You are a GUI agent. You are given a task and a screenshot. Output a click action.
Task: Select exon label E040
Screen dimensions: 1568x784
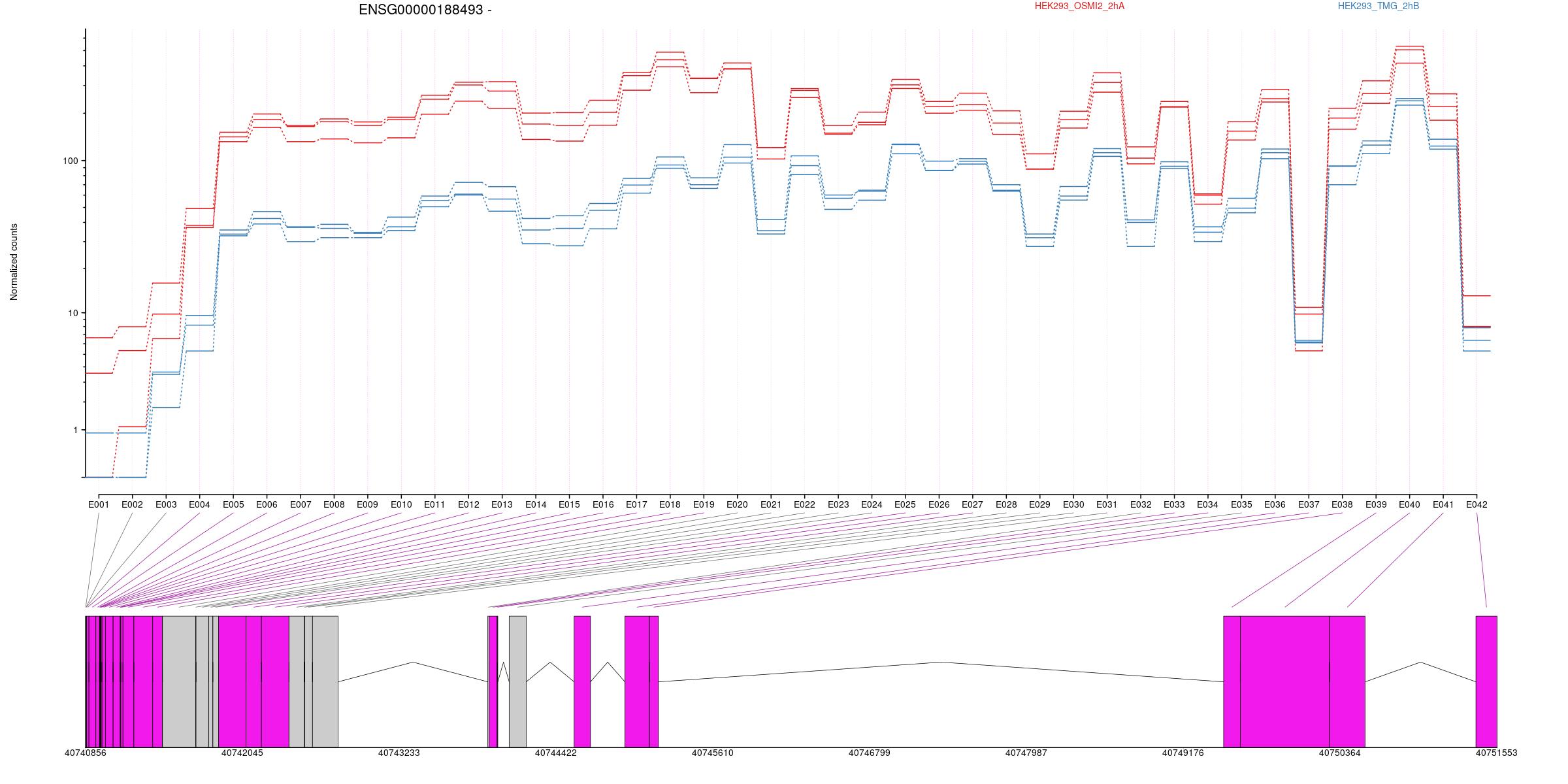point(1409,504)
